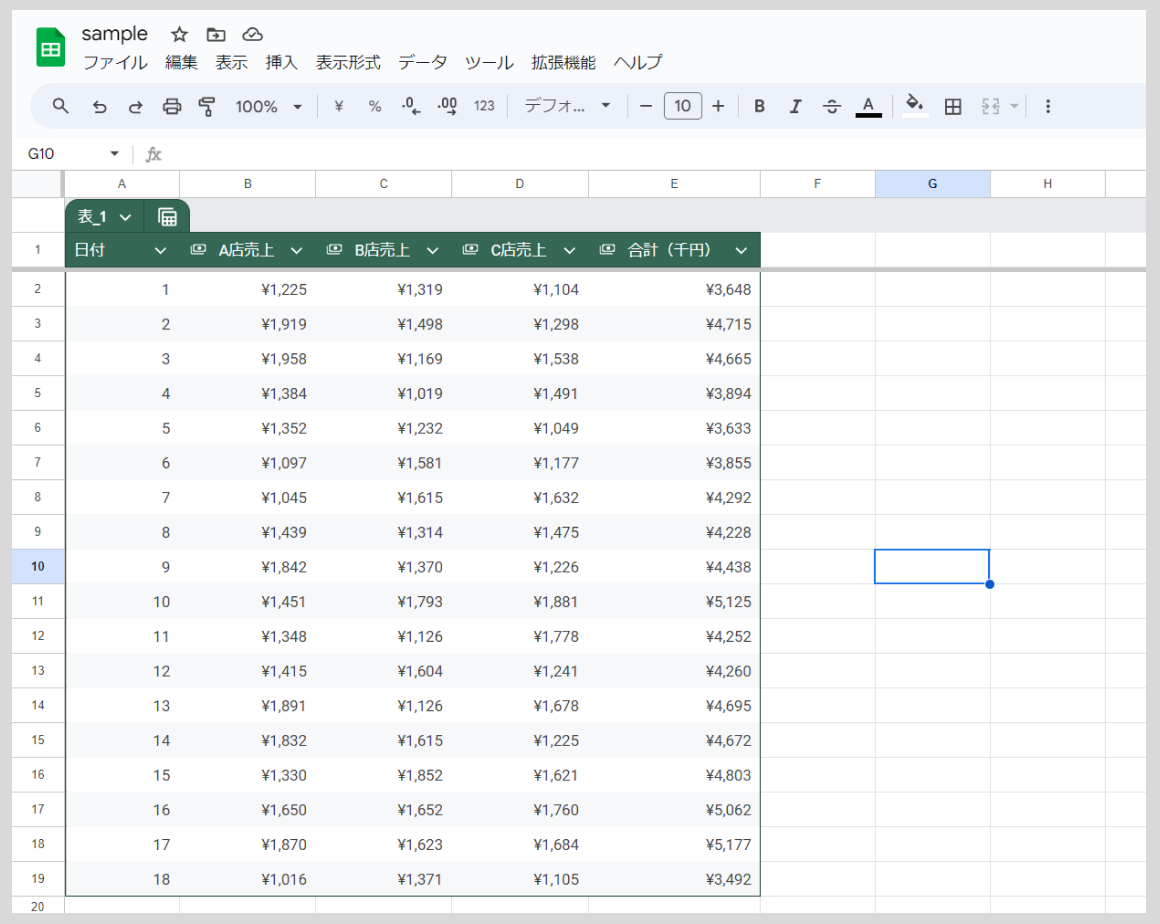
Task: Toggle bold formatting
Action: [x=759, y=107]
